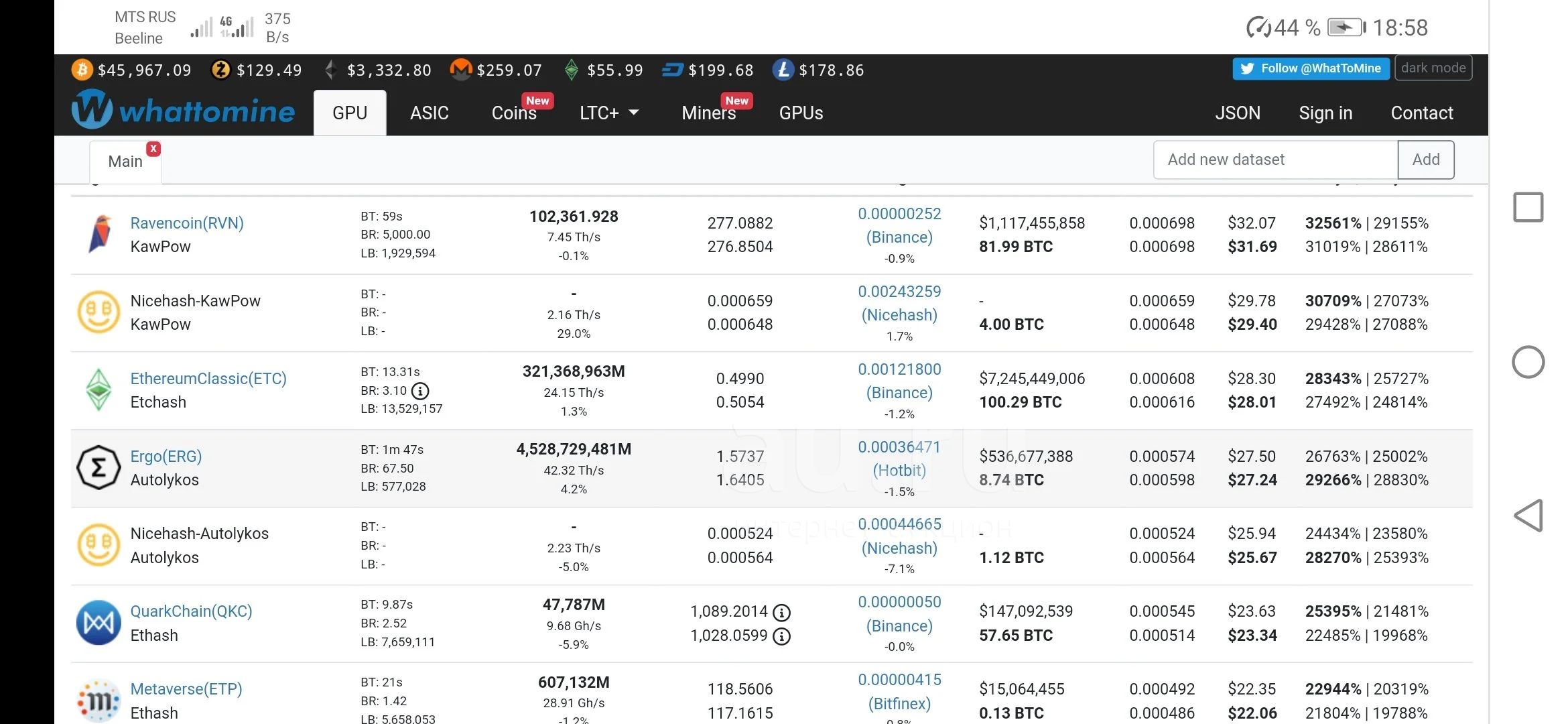
Task: Open Ravencoin 0.00000252 Binance rate link
Action: (x=899, y=225)
